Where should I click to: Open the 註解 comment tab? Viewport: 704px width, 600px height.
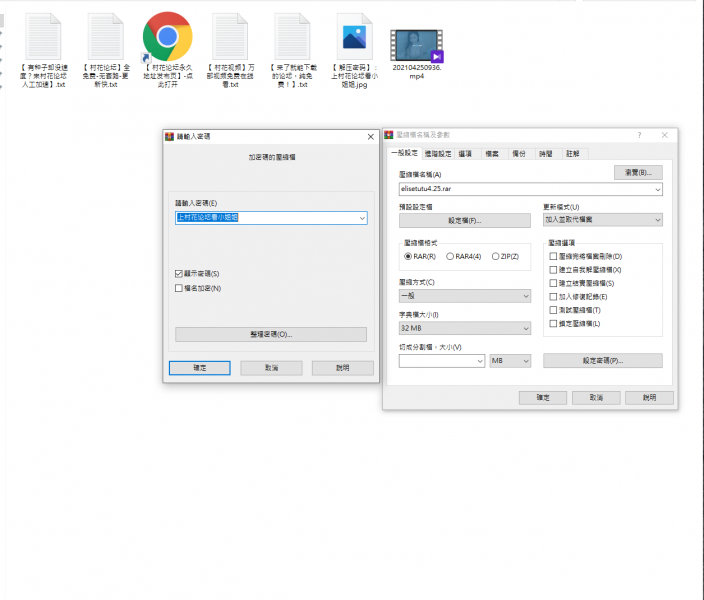(x=572, y=154)
